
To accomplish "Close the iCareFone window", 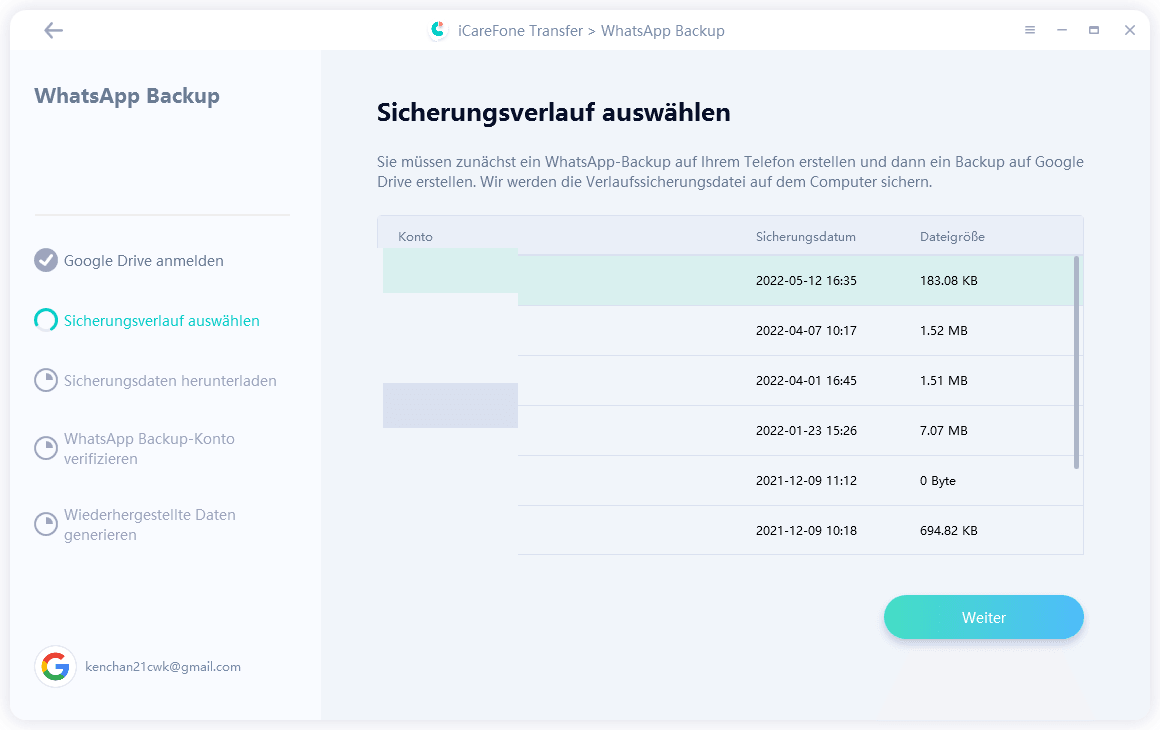I will pos(1130,30).
